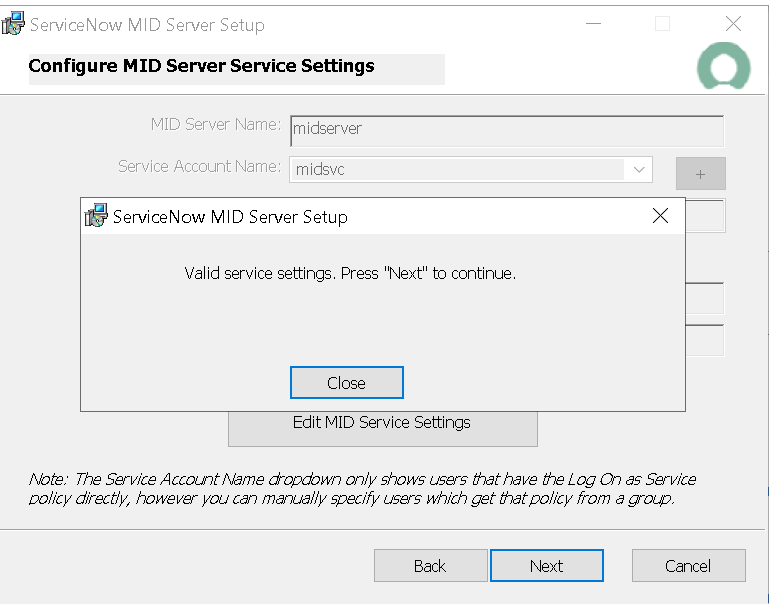The height and width of the screenshot is (604, 769).
Task: Click the Service Account Name label
Action: click(199, 167)
